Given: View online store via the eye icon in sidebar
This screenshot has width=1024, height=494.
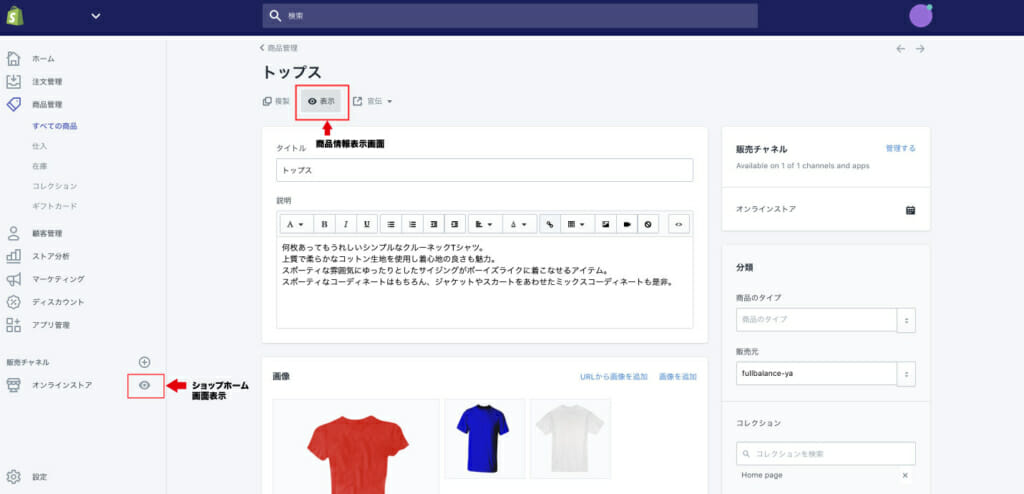Looking at the screenshot, I should 145,386.
